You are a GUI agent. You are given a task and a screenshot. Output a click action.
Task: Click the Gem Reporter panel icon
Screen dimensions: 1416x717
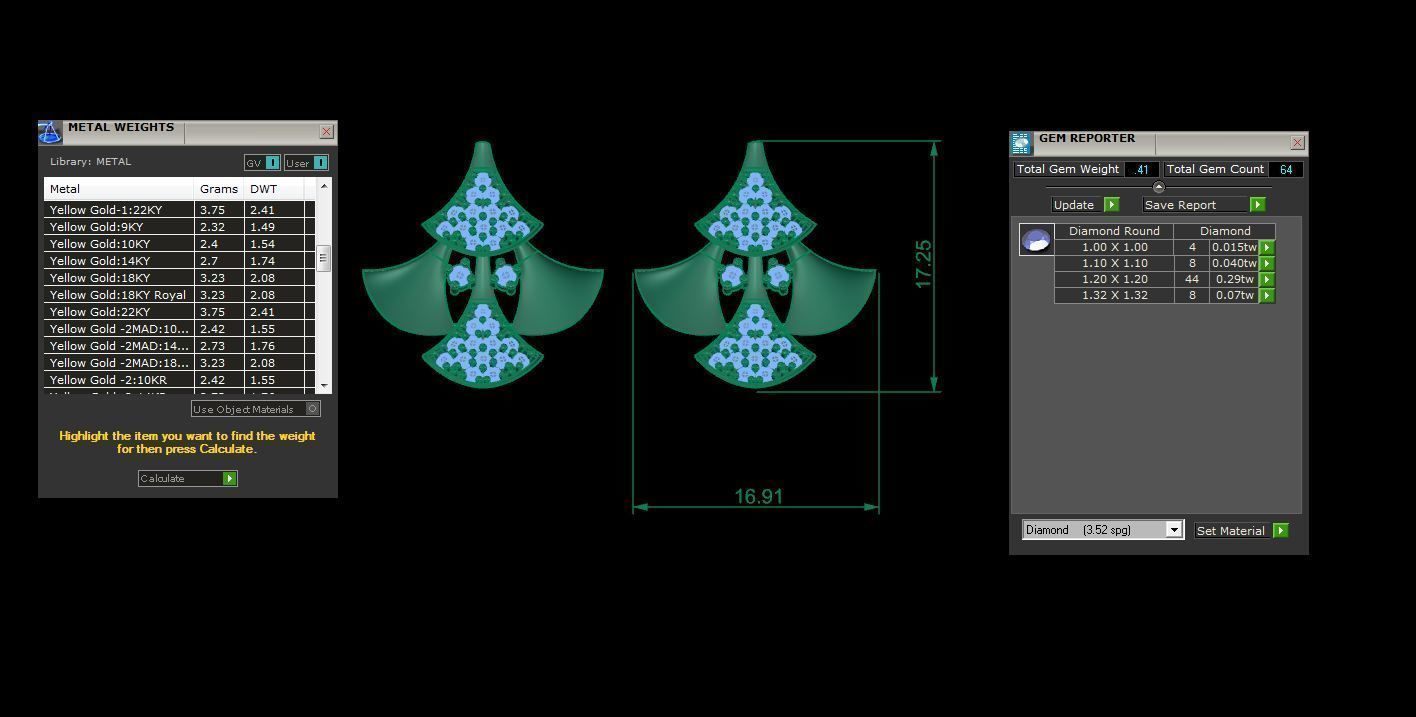click(1021, 143)
